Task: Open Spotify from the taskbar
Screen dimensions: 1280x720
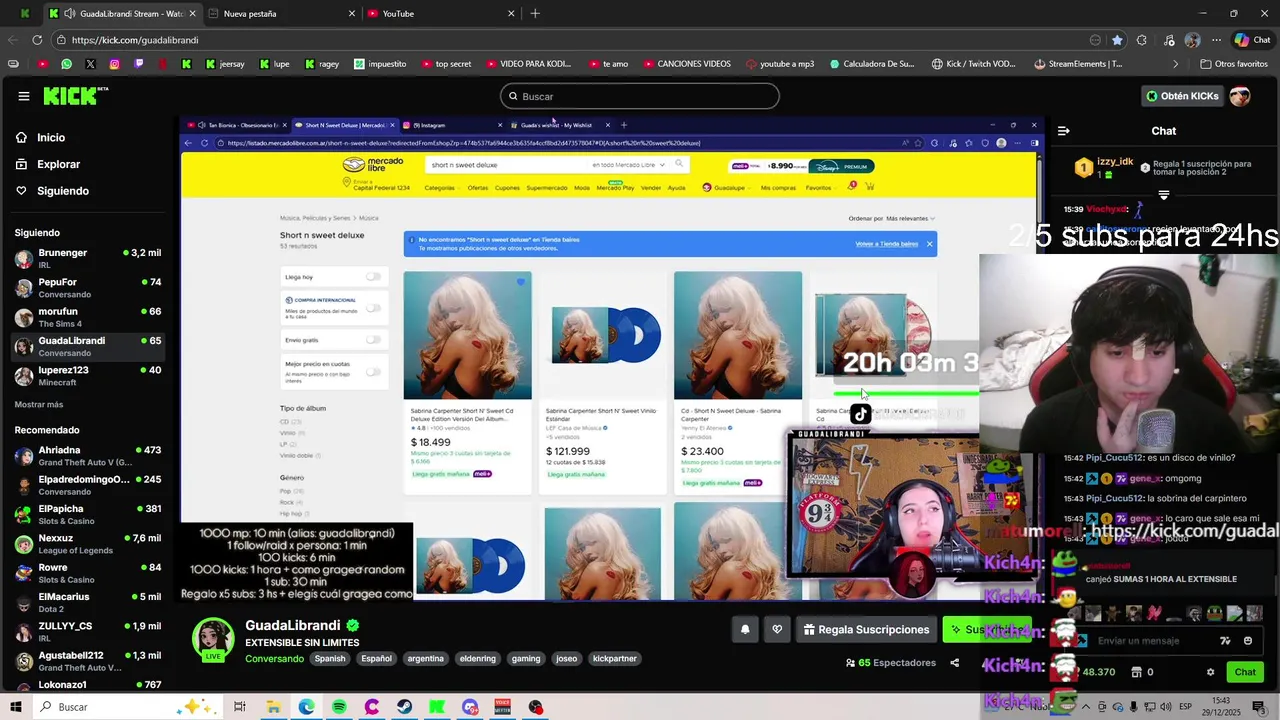Action: [x=339, y=707]
